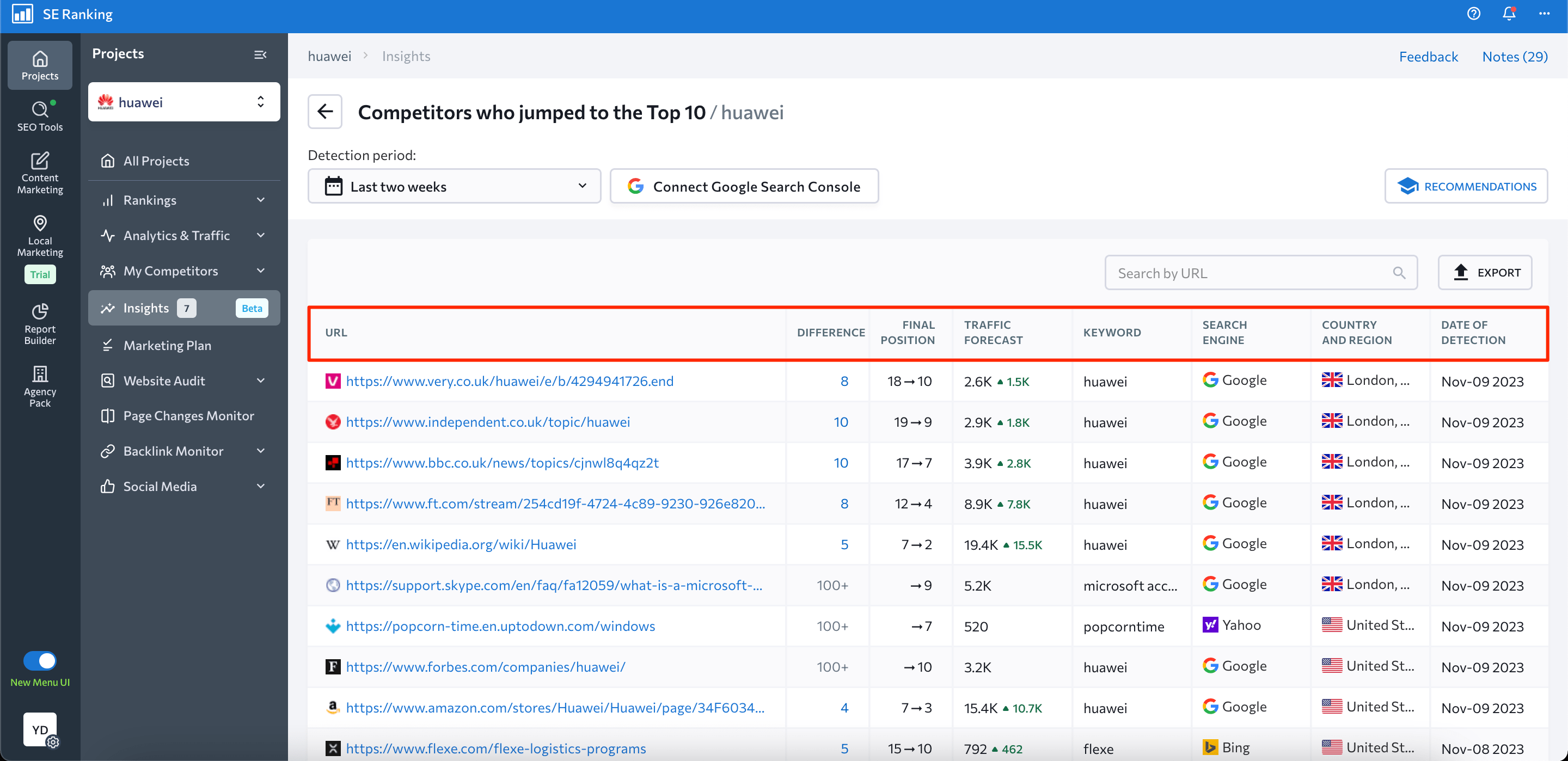The image size is (1568, 761).
Task: Select Insights menu item
Action: [x=184, y=308]
